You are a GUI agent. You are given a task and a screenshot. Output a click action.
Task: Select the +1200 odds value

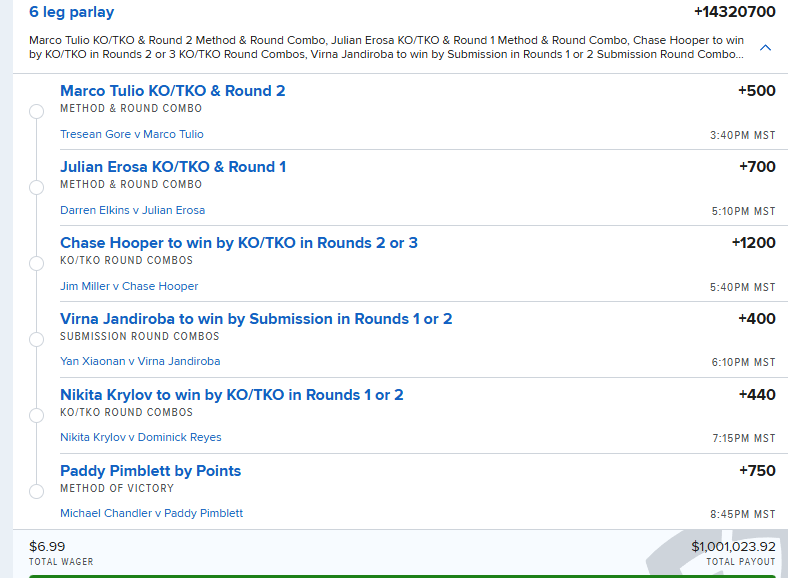coord(753,243)
